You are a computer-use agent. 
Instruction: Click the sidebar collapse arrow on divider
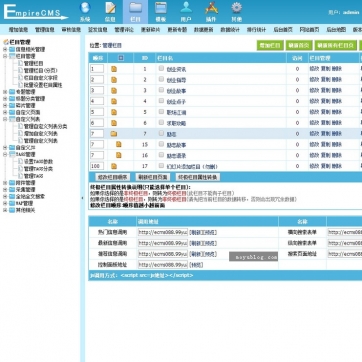pos(82,198)
